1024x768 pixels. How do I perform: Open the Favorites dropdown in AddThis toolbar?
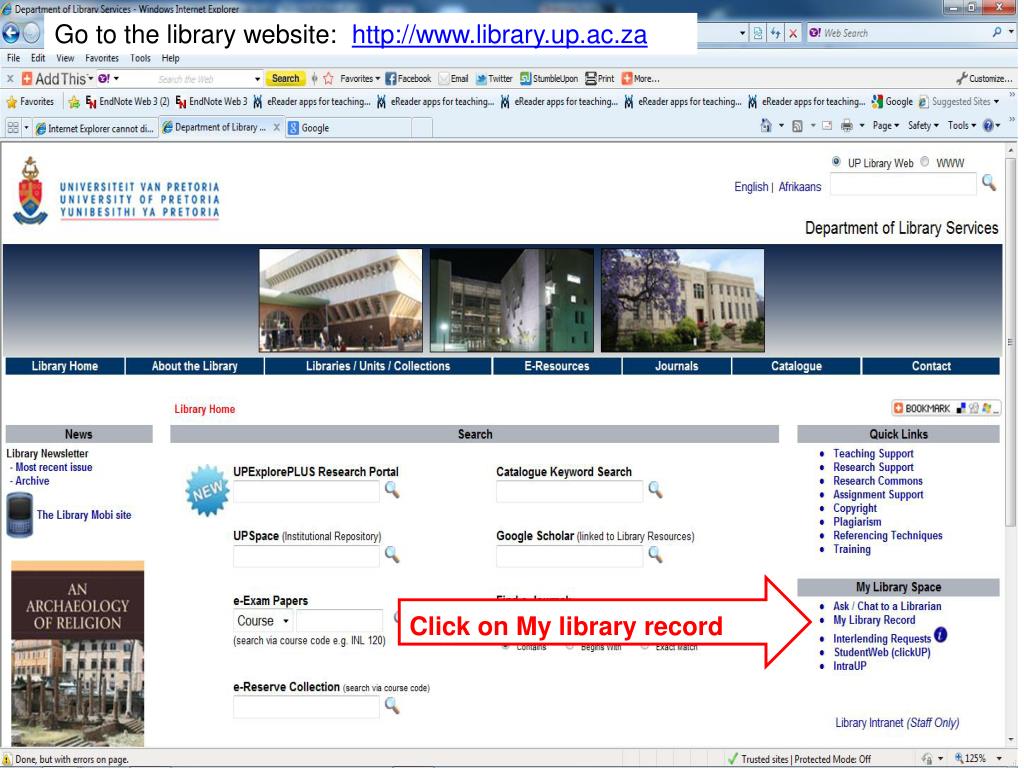point(360,78)
